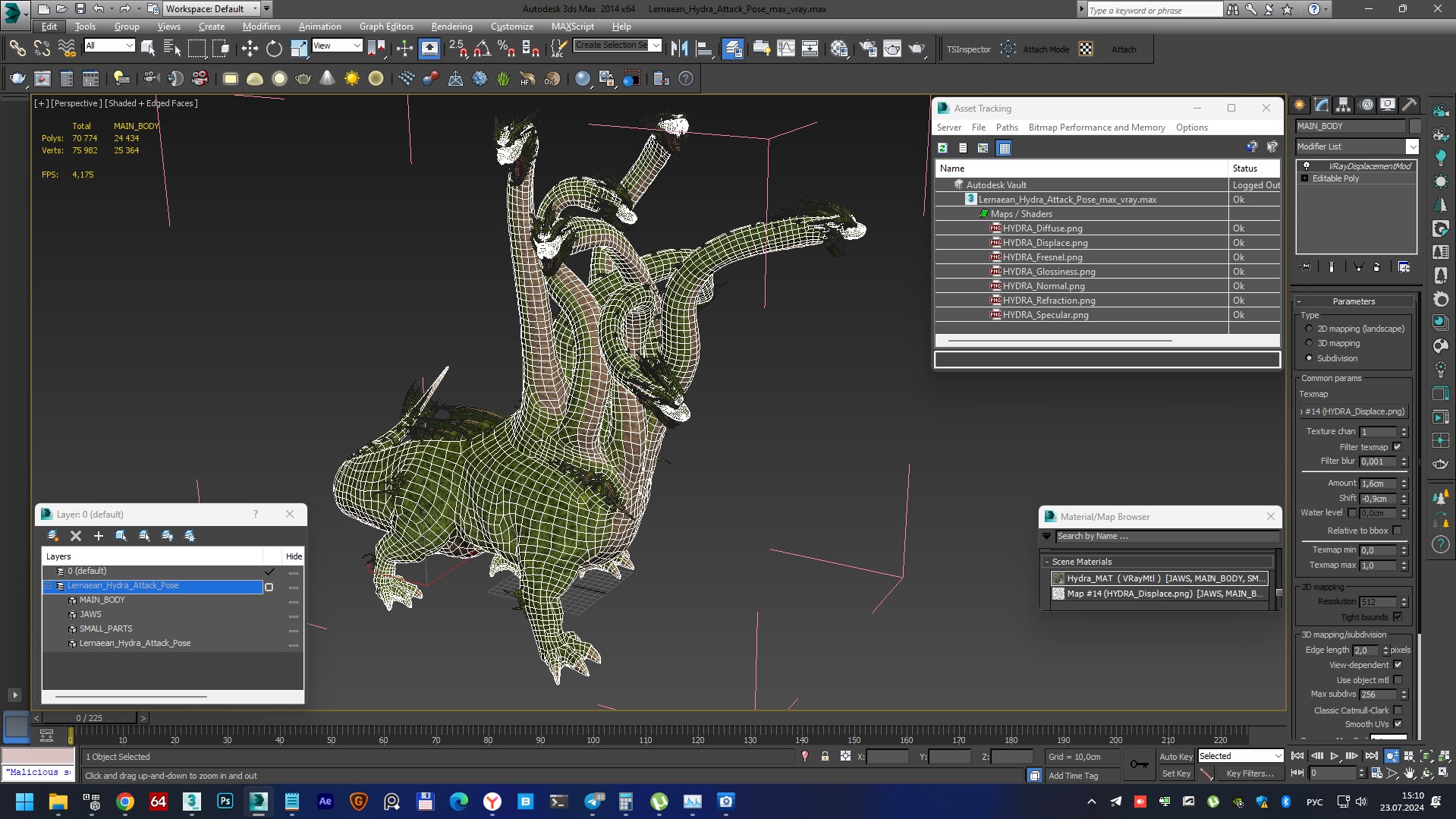Screen dimensions: 1456x819
Task: Select the Move tool in main toolbar
Action: (250, 49)
